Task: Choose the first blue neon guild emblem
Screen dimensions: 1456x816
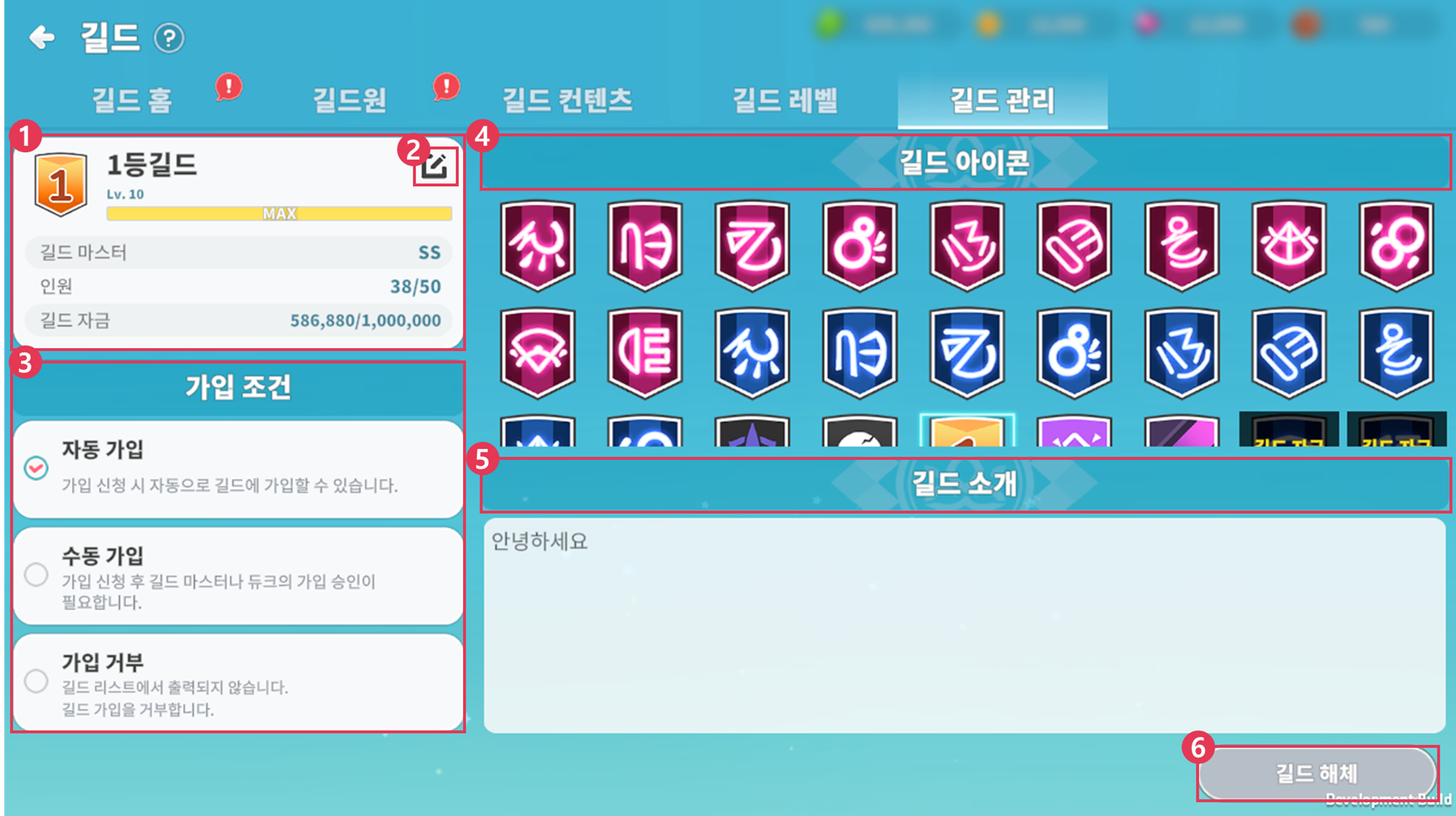Action: (752, 353)
